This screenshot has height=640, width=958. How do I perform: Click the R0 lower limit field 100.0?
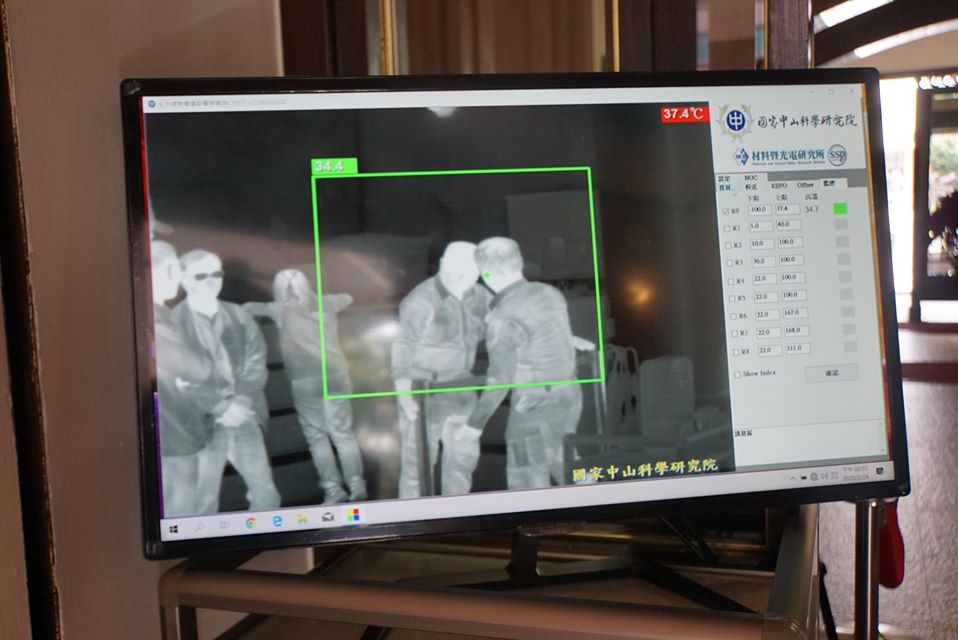tap(758, 210)
